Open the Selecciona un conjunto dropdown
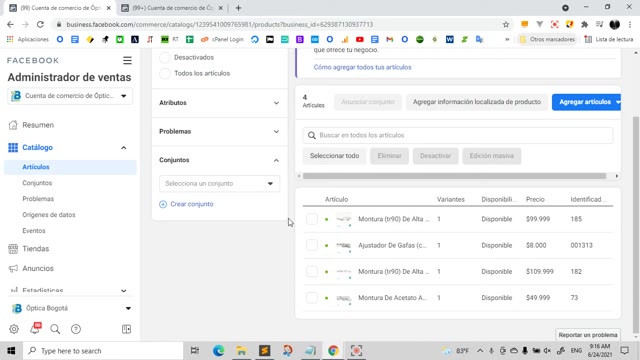The image size is (640, 360). pos(220,184)
